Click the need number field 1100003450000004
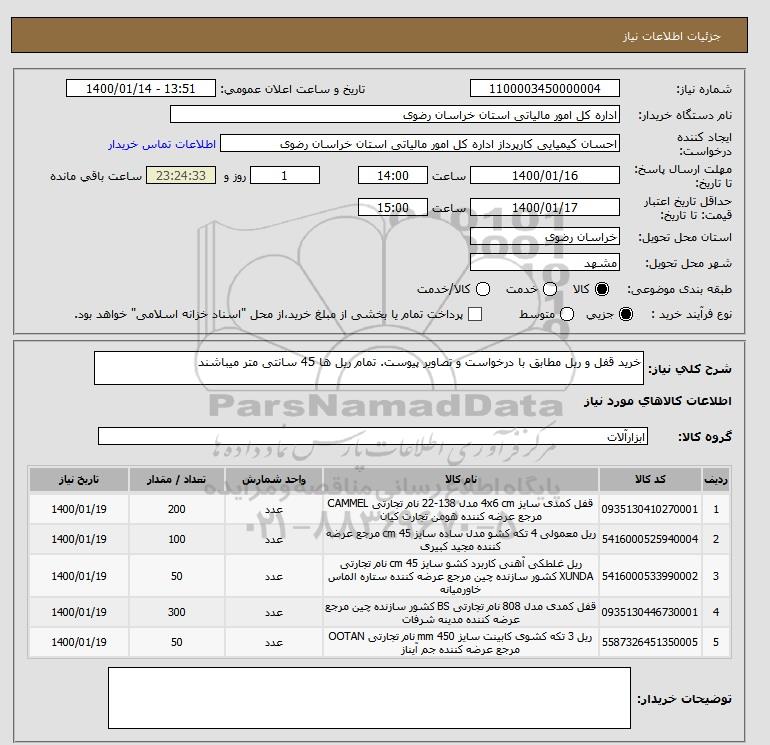 (x=545, y=88)
